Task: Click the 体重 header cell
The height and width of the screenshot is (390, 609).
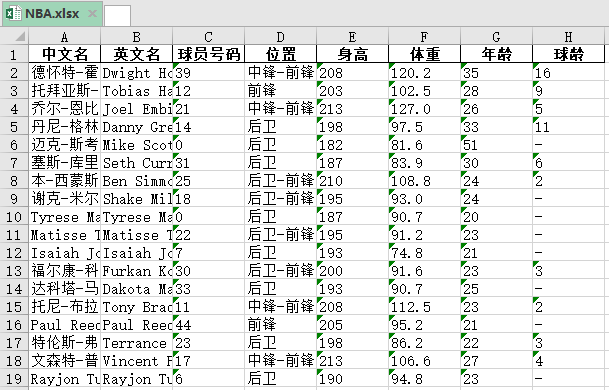Action: [424, 54]
